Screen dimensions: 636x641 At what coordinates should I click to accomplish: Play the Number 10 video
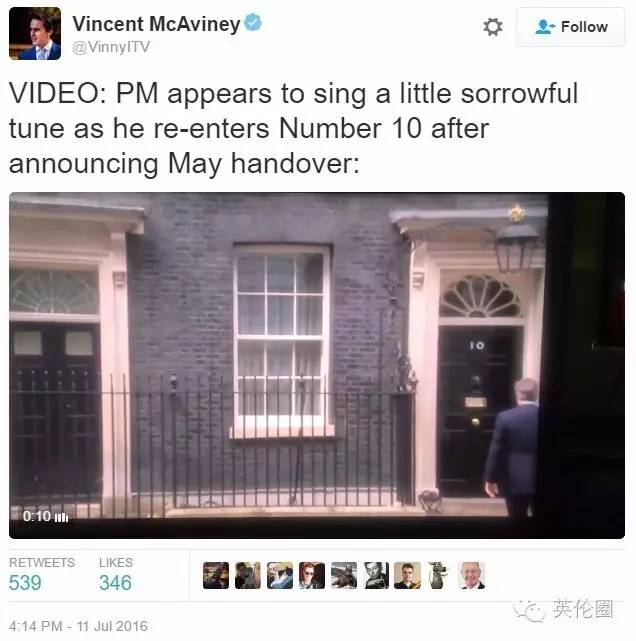pyautogui.click(x=317, y=365)
